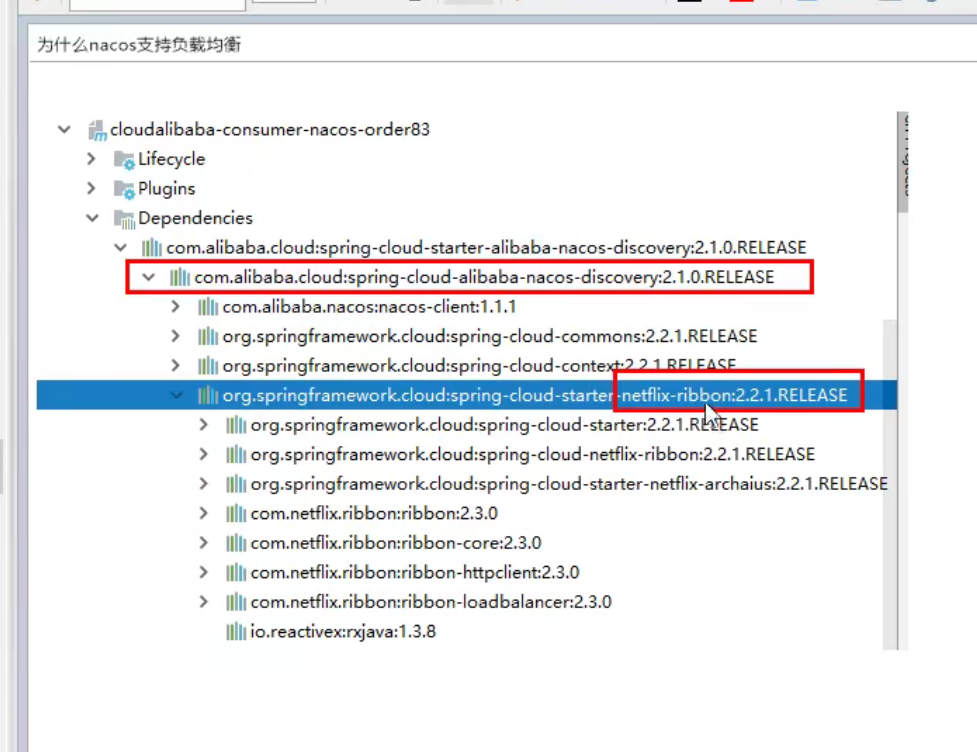Select spring-cloud-commons:2.2.1.RELEASE text
The height and width of the screenshot is (752, 977).
(490, 336)
